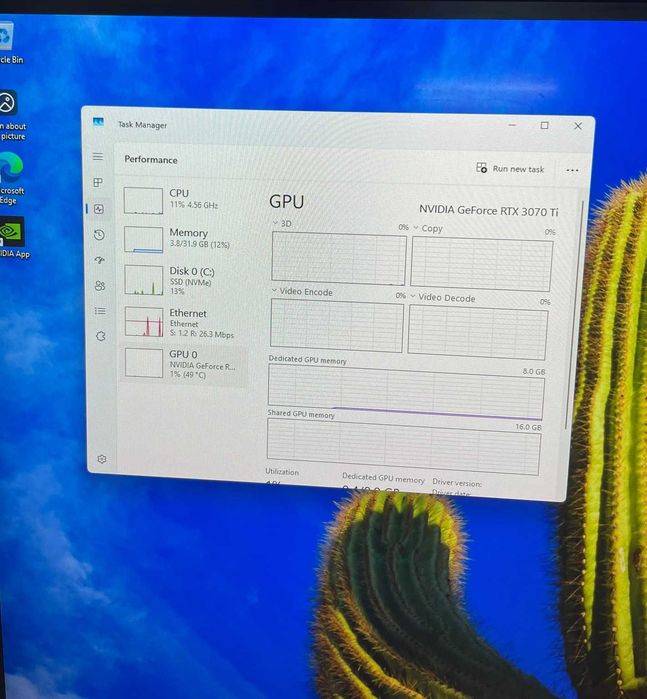This screenshot has height=699, width=647.
Task: Open Microsoft Edge desktop shortcut
Action: (x=11, y=178)
